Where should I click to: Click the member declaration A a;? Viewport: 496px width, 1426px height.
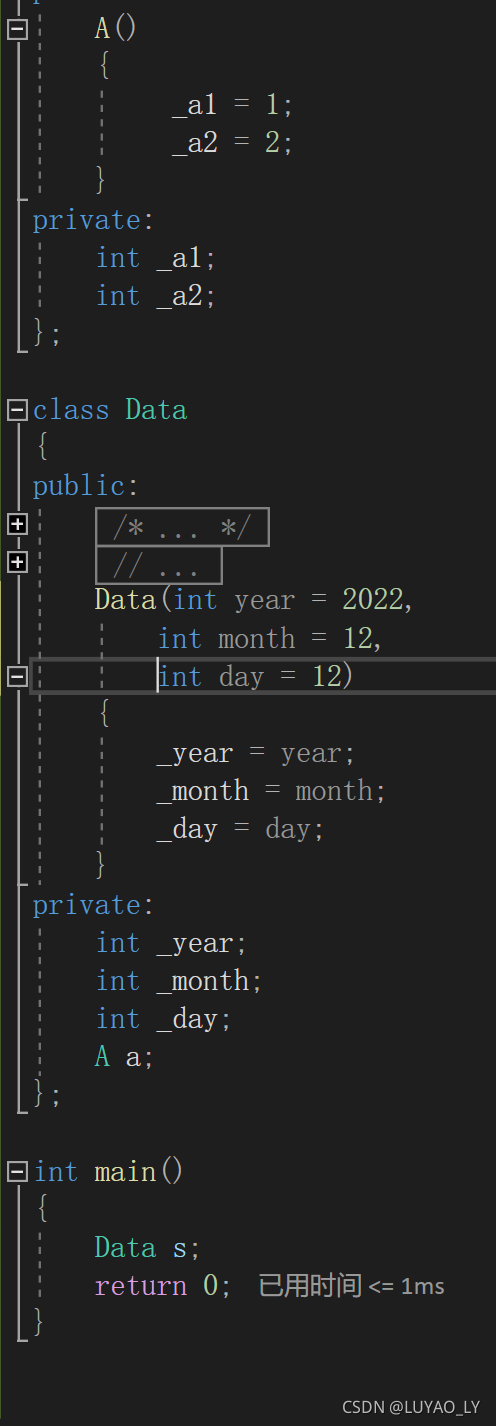coord(125,1057)
